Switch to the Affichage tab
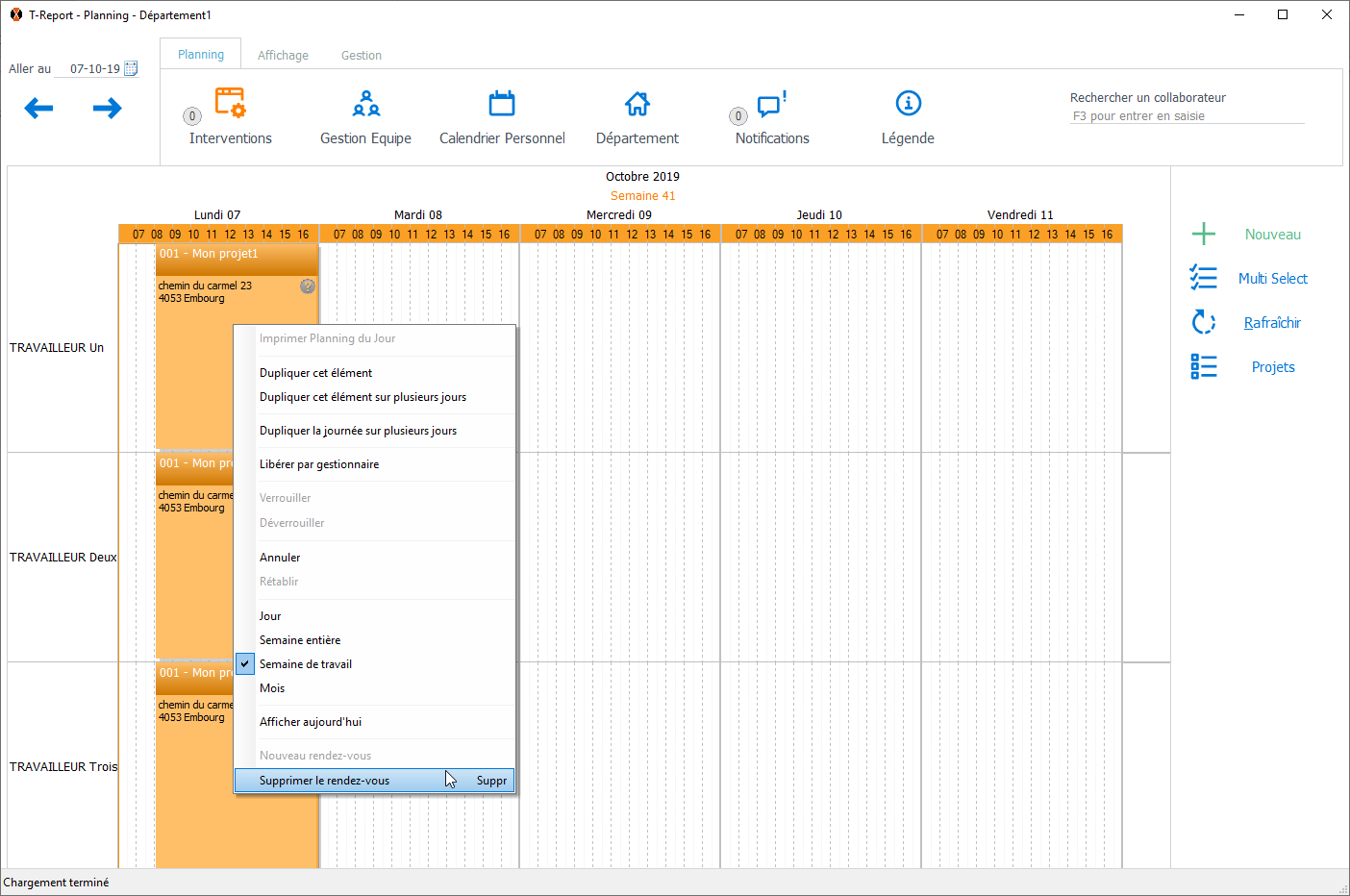The image size is (1350, 896). click(x=283, y=56)
